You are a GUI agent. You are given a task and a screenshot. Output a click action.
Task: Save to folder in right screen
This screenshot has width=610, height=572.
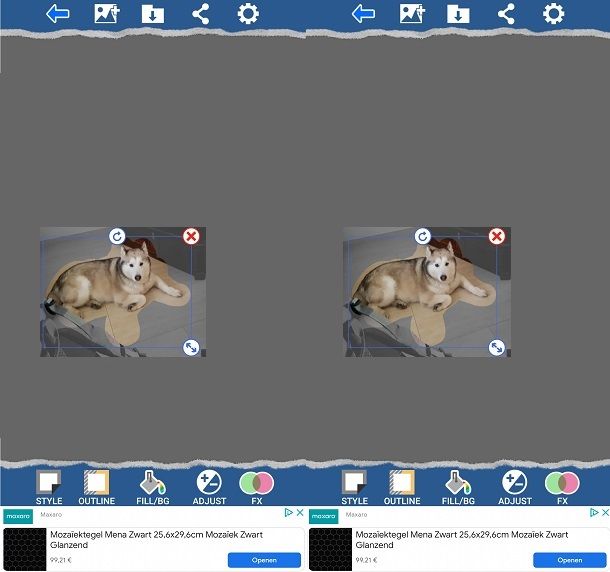458,14
